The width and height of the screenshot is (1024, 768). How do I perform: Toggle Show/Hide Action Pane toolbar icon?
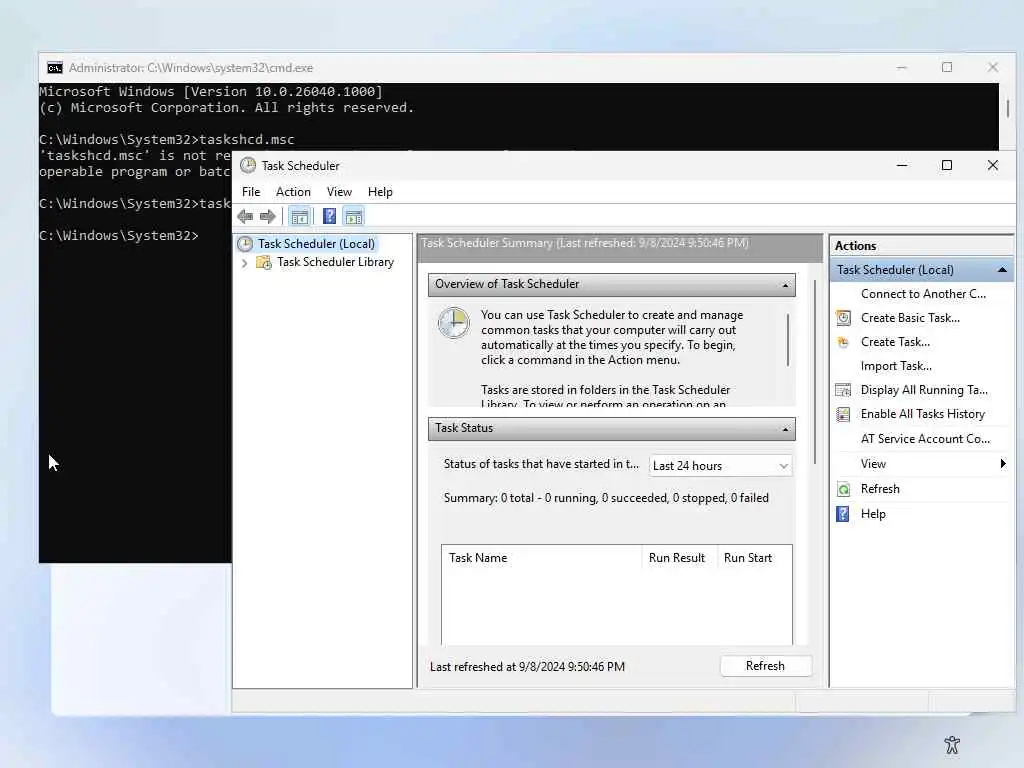(x=354, y=217)
